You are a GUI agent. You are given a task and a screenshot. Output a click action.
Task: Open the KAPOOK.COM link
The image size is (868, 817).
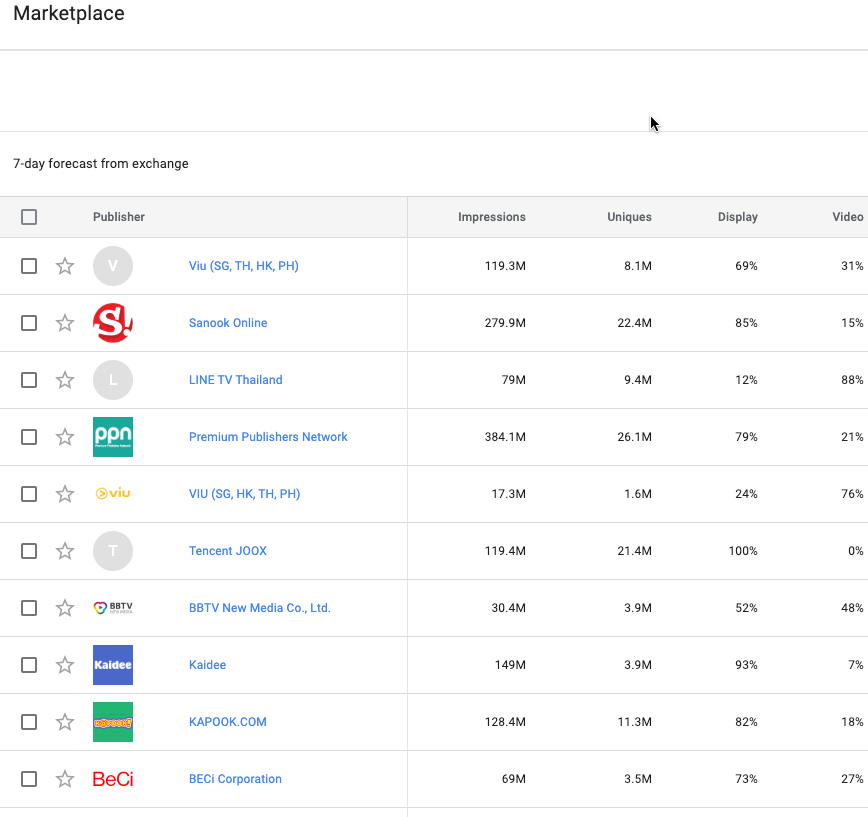click(x=228, y=722)
